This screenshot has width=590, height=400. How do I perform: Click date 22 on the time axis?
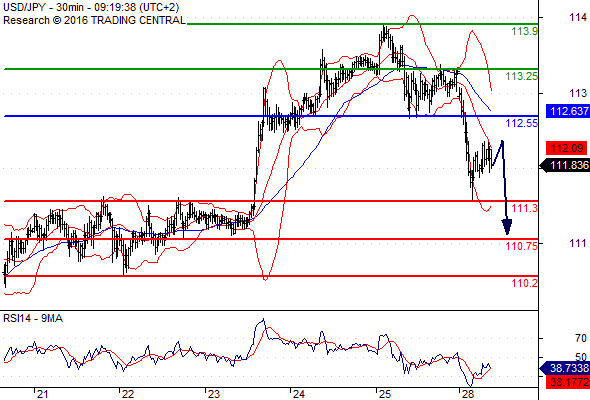pyautogui.click(x=128, y=394)
